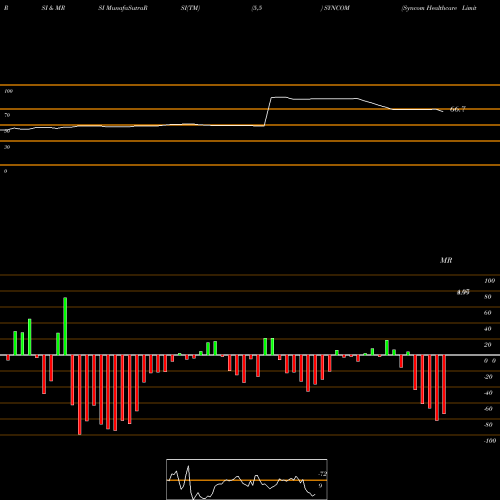
Task: Click the '(Syncom Healthcare Limit' company name
Action: 439,8
